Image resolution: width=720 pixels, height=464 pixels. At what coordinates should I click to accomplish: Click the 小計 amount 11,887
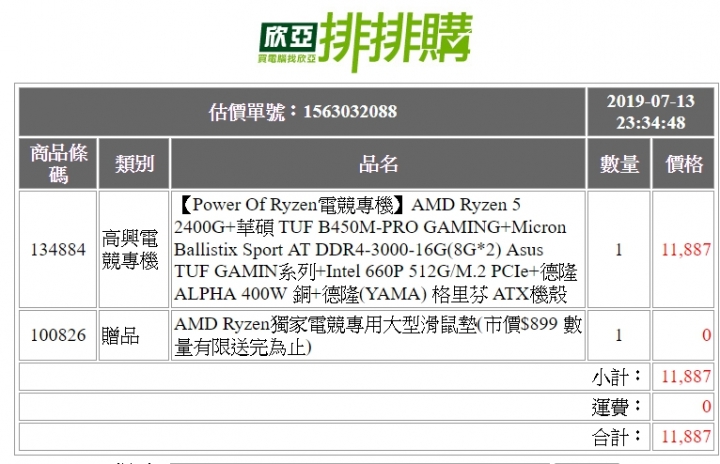click(686, 377)
